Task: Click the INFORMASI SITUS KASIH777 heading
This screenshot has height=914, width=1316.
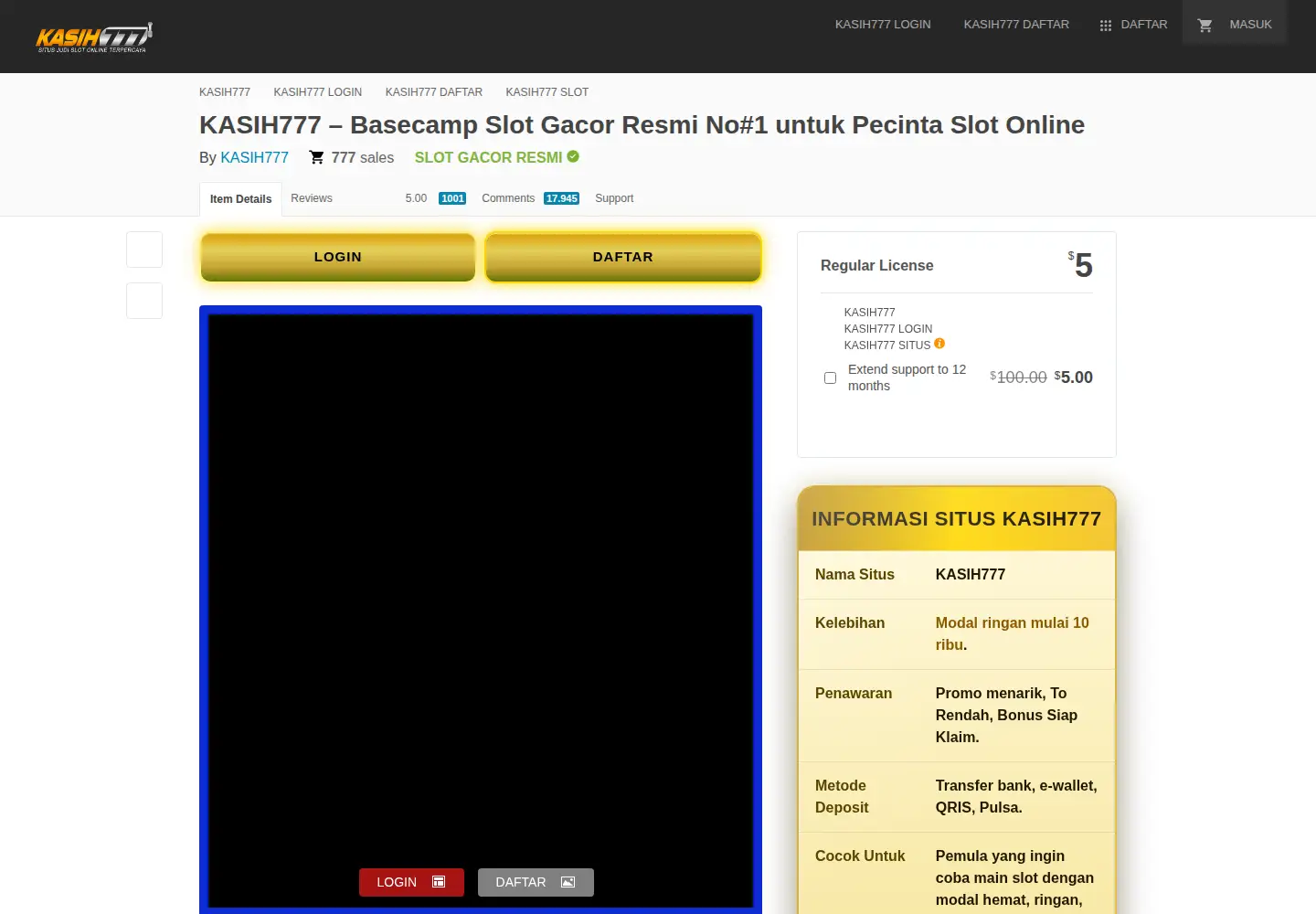Action: click(957, 518)
